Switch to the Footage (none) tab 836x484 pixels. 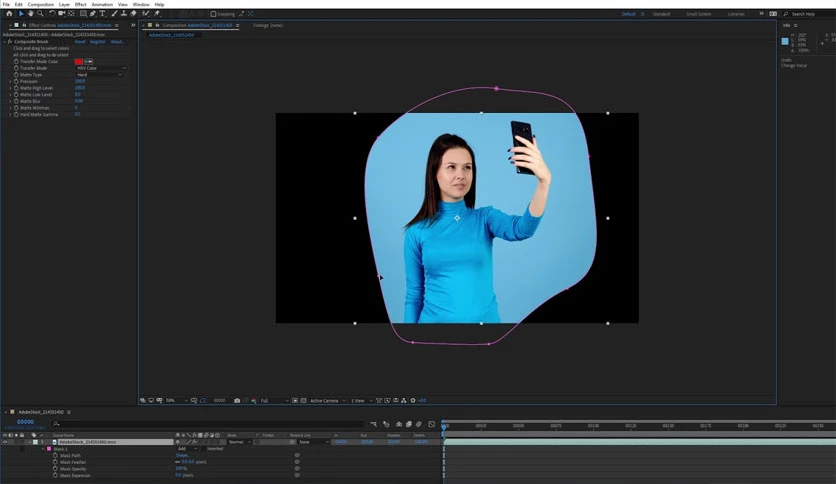click(268, 25)
